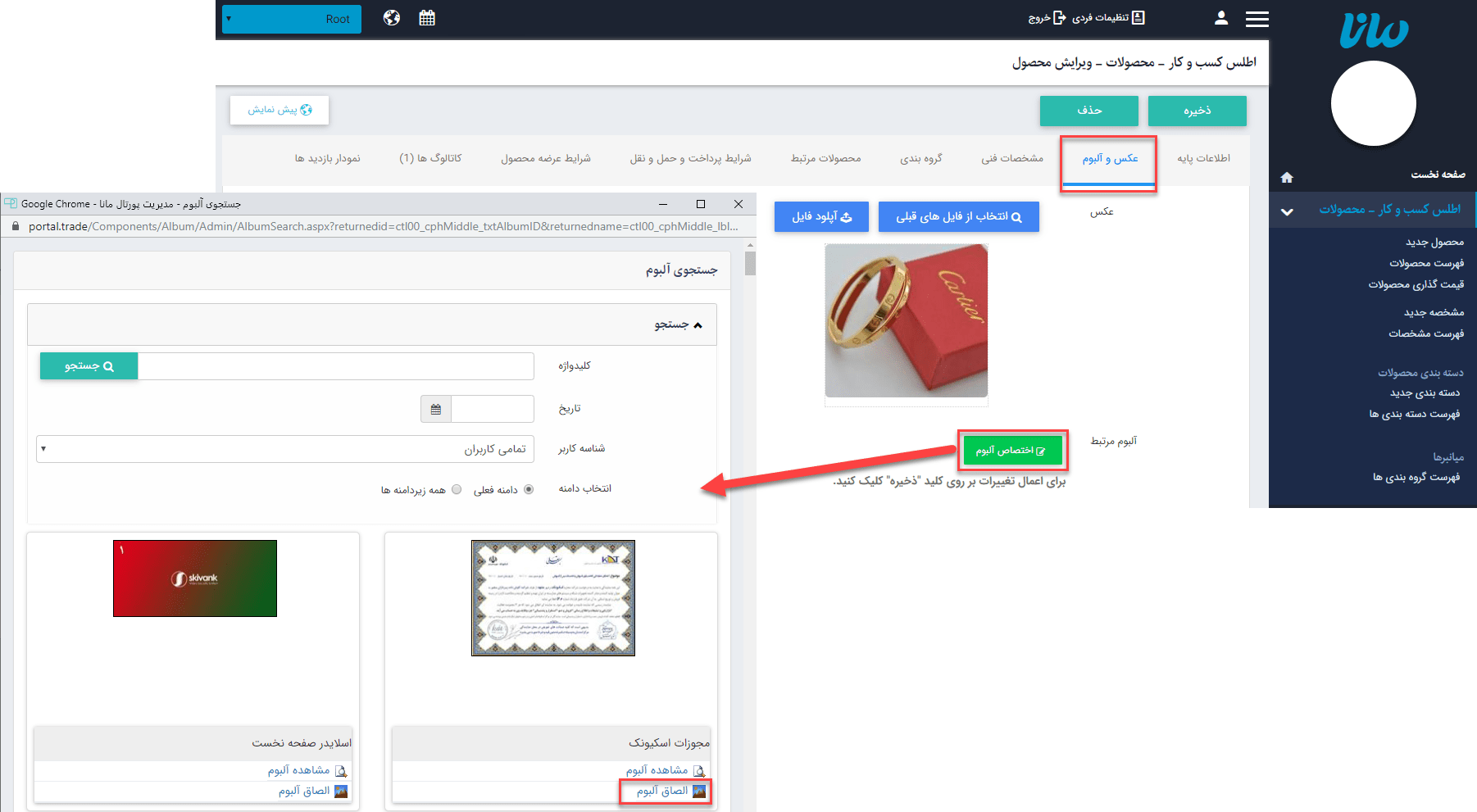Click the logout (خروج) icon
This screenshot has height=812, width=1477.
(1059, 18)
